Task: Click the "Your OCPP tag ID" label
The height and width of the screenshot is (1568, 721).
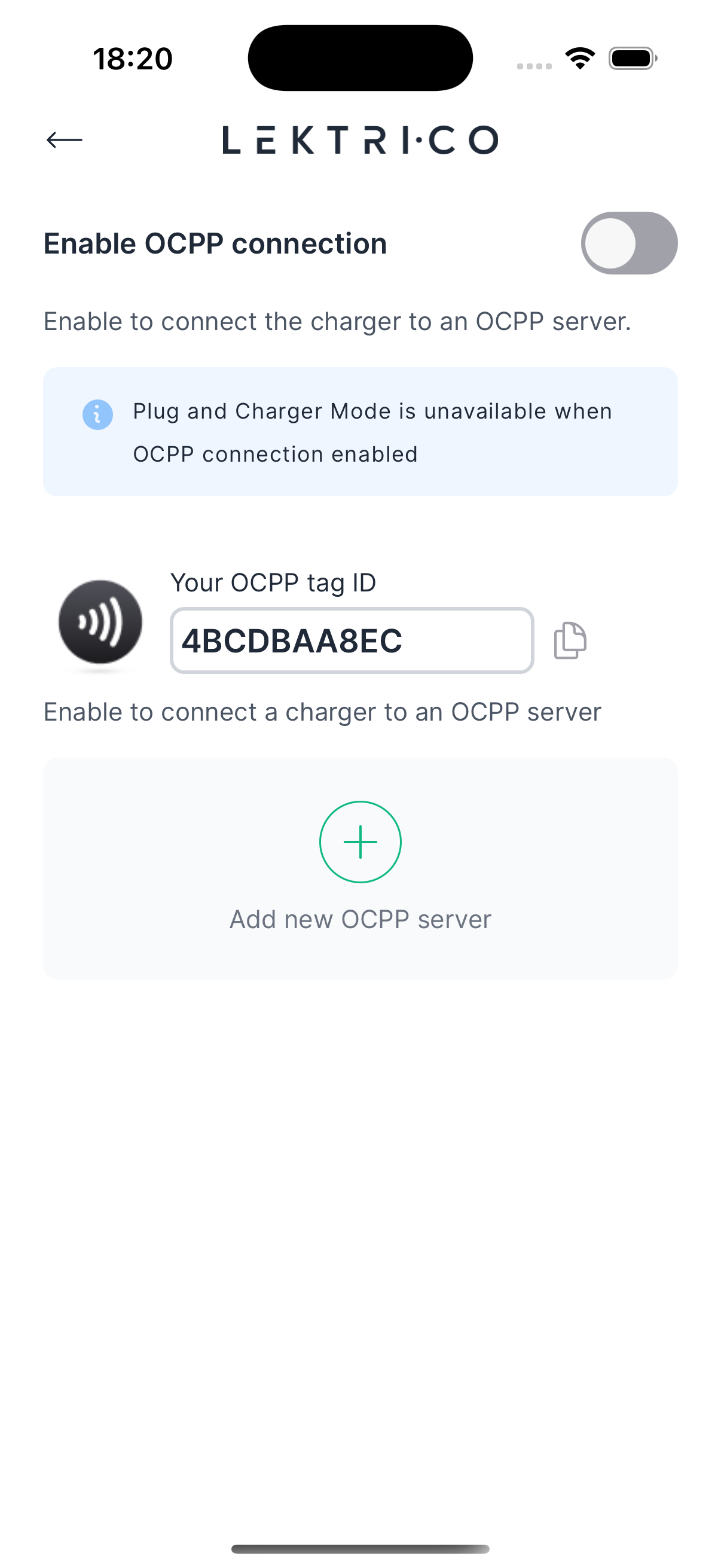Action: [273, 582]
